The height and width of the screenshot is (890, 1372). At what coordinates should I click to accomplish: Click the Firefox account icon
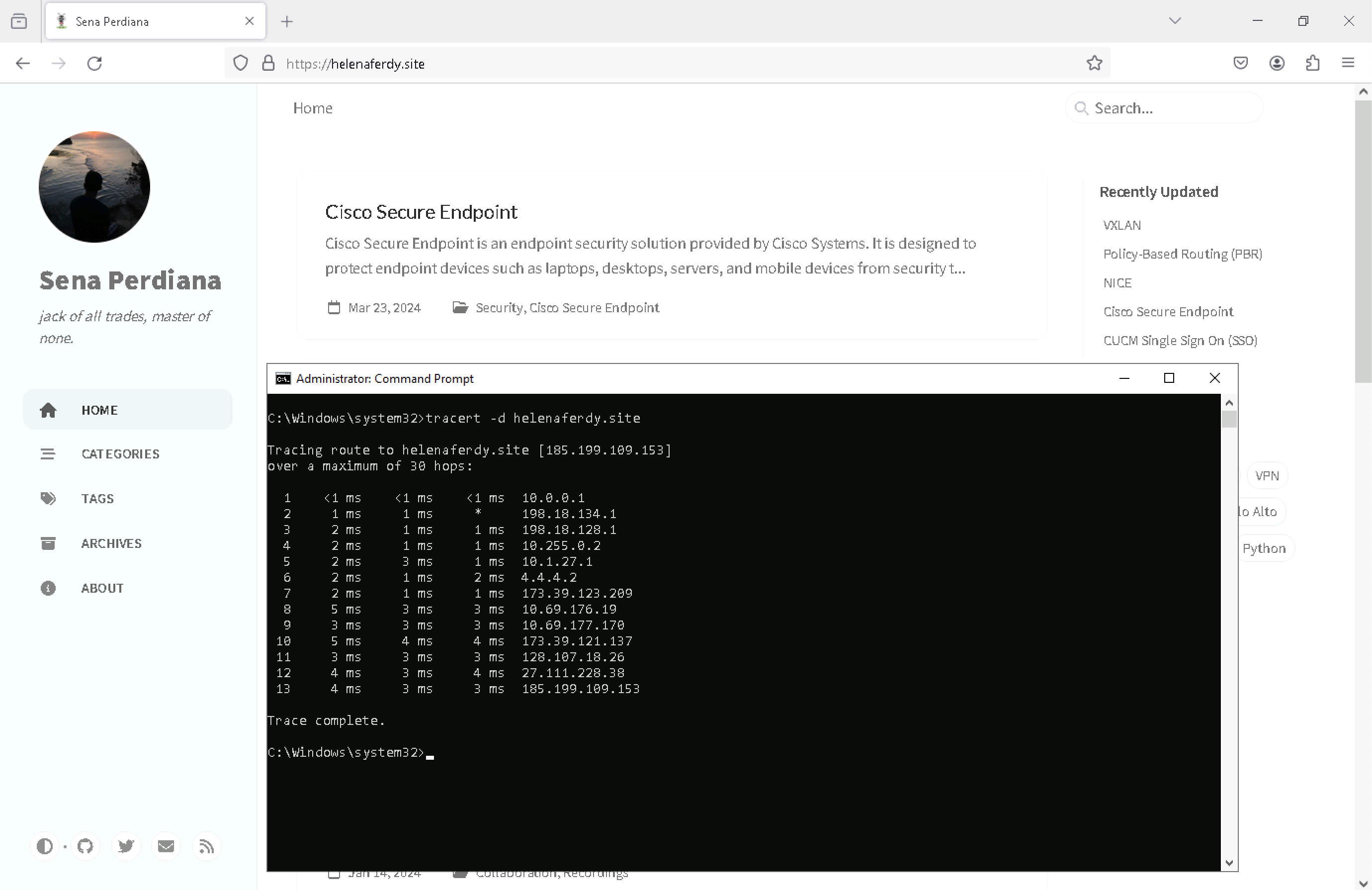pyautogui.click(x=1277, y=64)
